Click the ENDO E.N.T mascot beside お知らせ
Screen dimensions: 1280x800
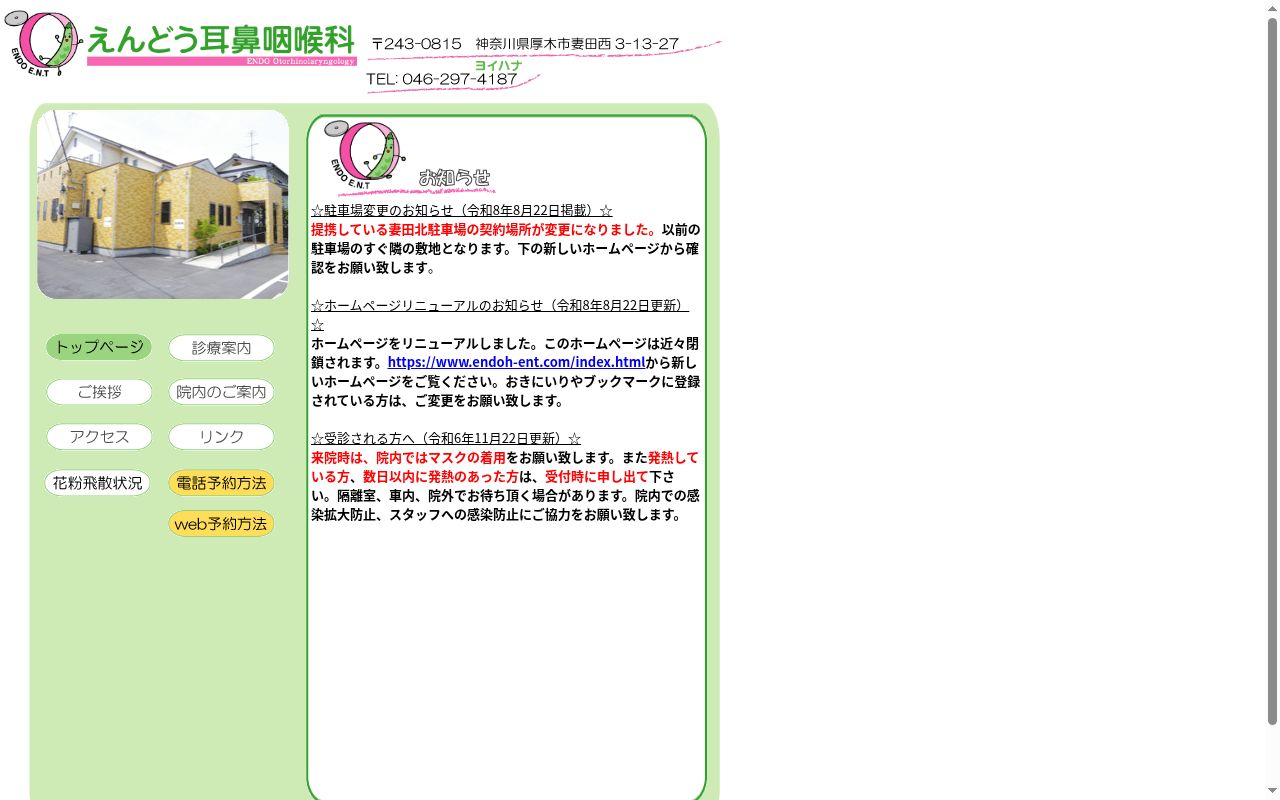tap(365, 156)
